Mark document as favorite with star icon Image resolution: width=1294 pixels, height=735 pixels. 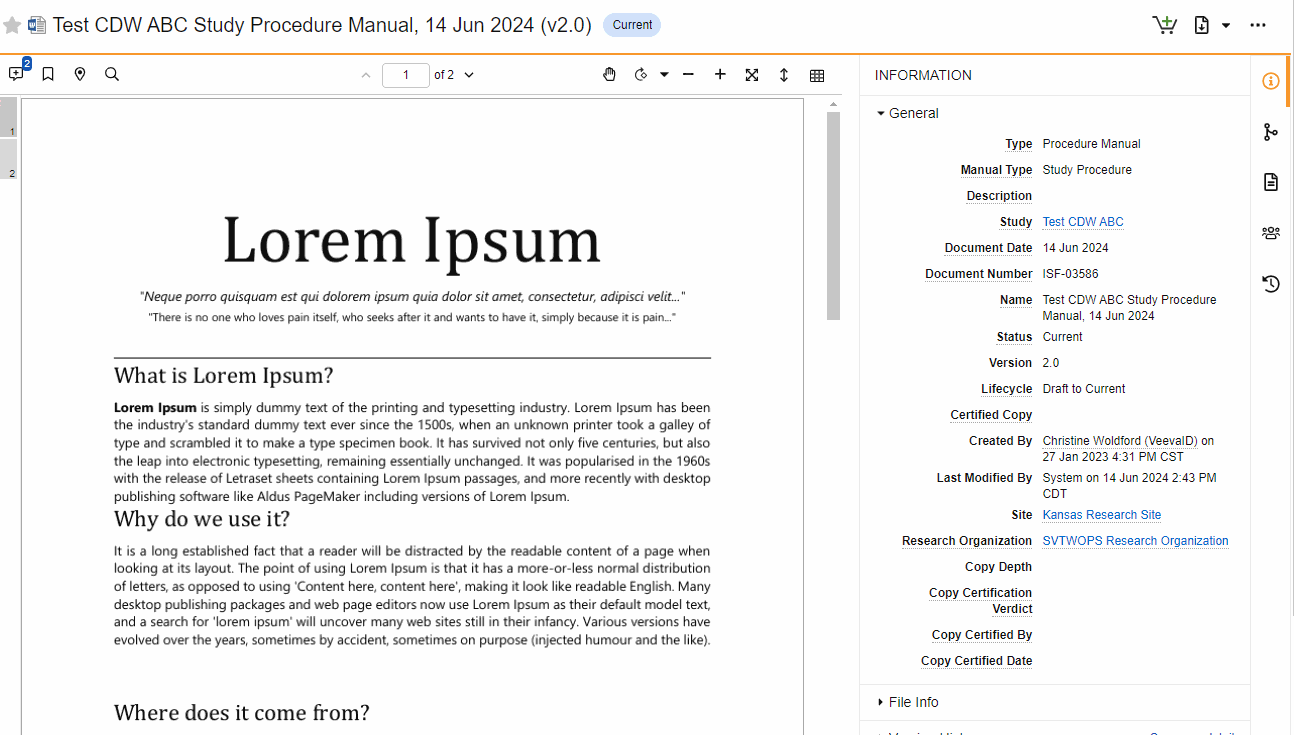pos(12,26)
